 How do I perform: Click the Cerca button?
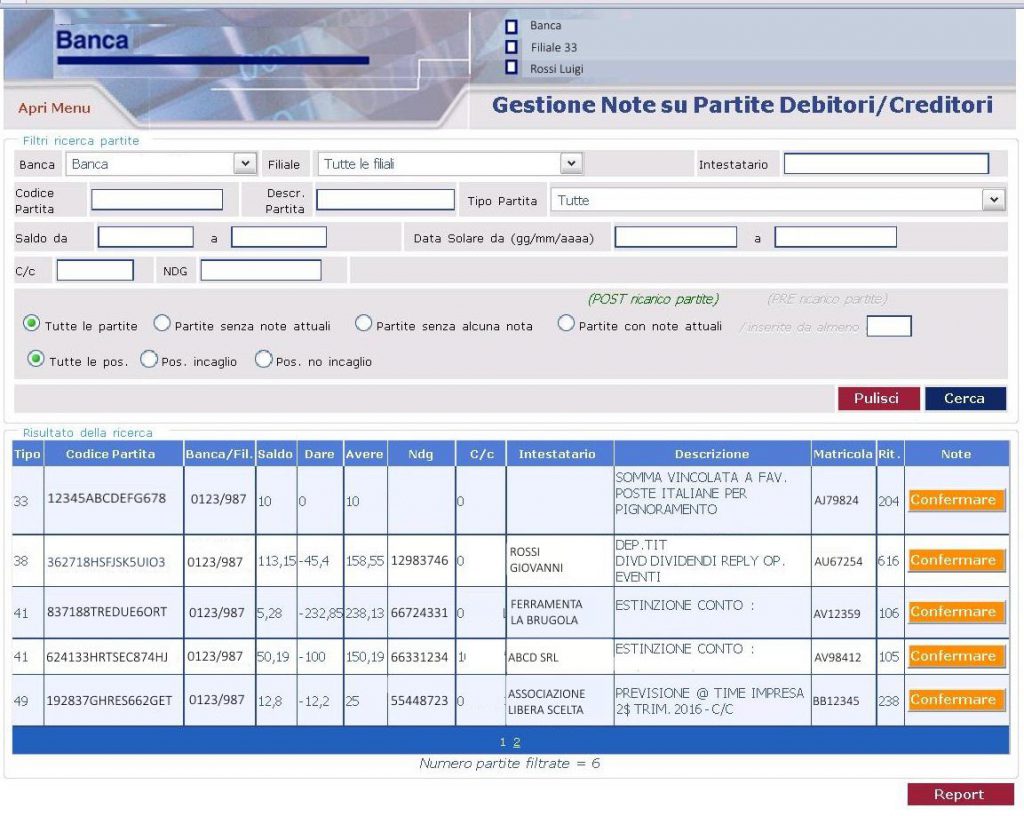pyautogui.click(x=965, y=398)
